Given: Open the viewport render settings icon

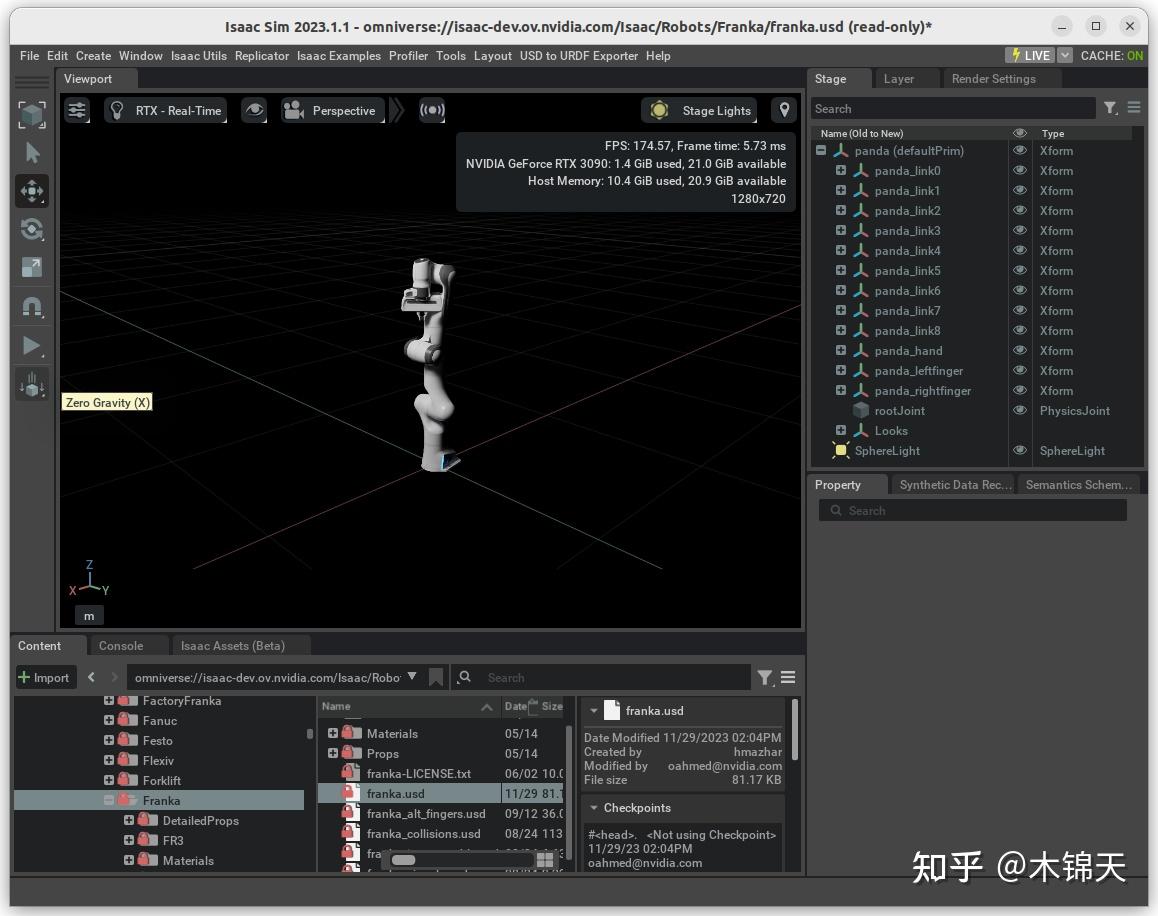Looking at the screenshot, I should click(x=77, y=110).
